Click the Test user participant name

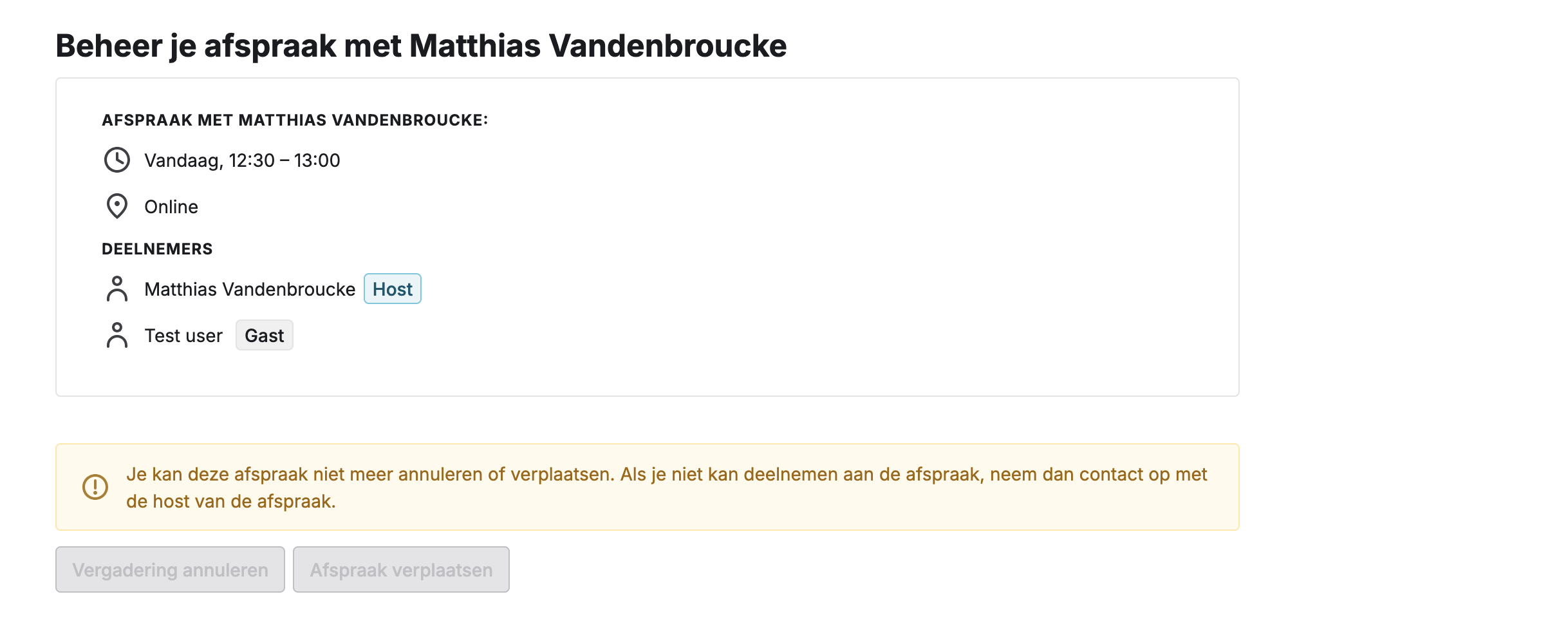point(183,336)
